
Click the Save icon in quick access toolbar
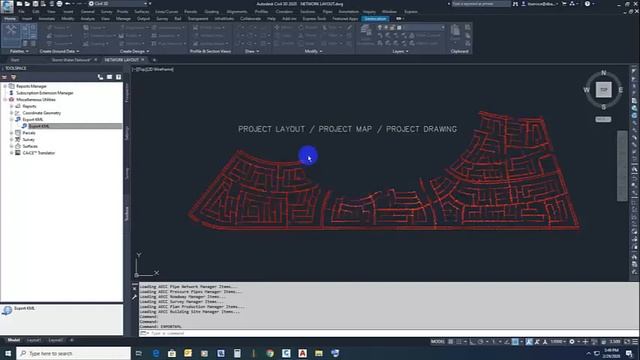point(35,4)
